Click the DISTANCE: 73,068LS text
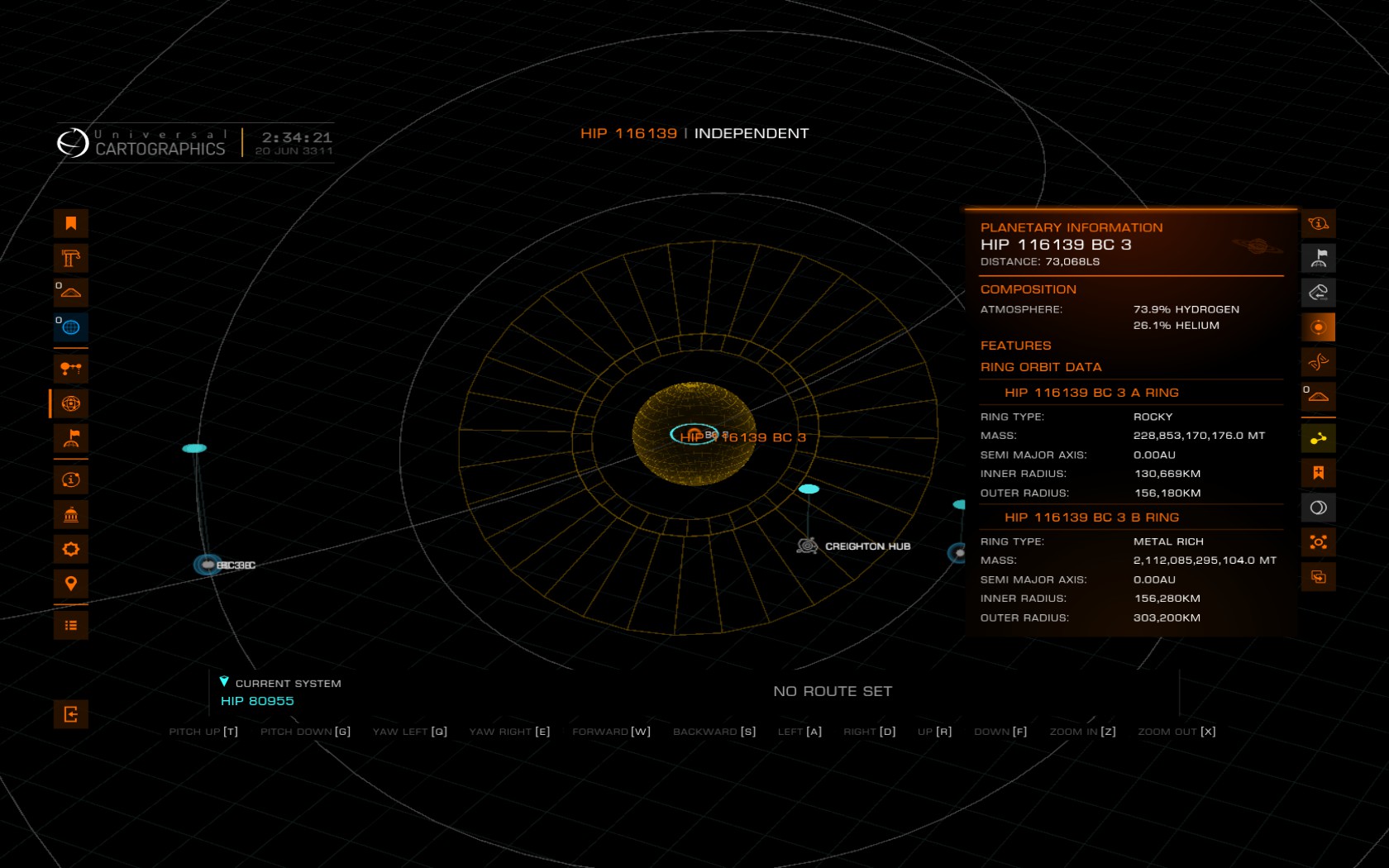Image resolution: width=1389 pixels, height=868 pixels. 1040,262
